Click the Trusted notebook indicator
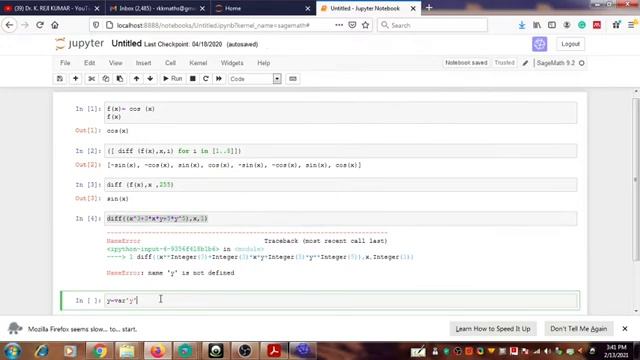640x360 pixels. [504, 63]
